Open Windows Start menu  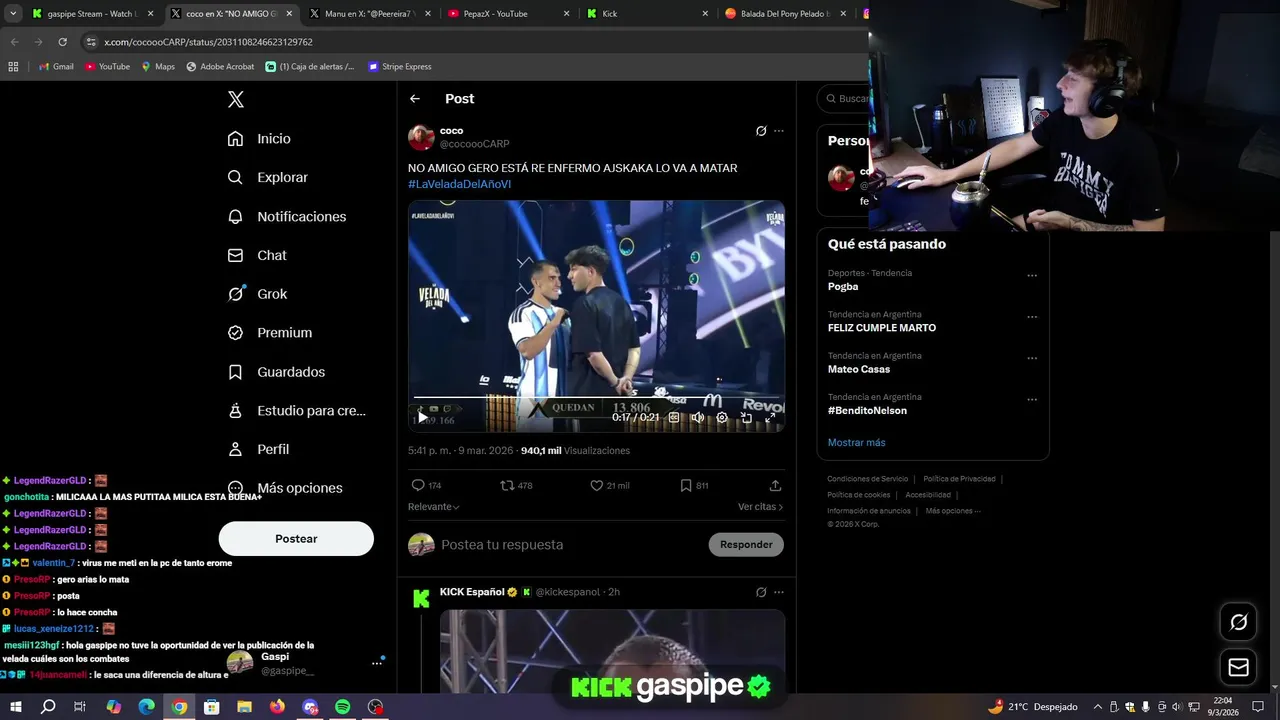click(x=15, y=707)
